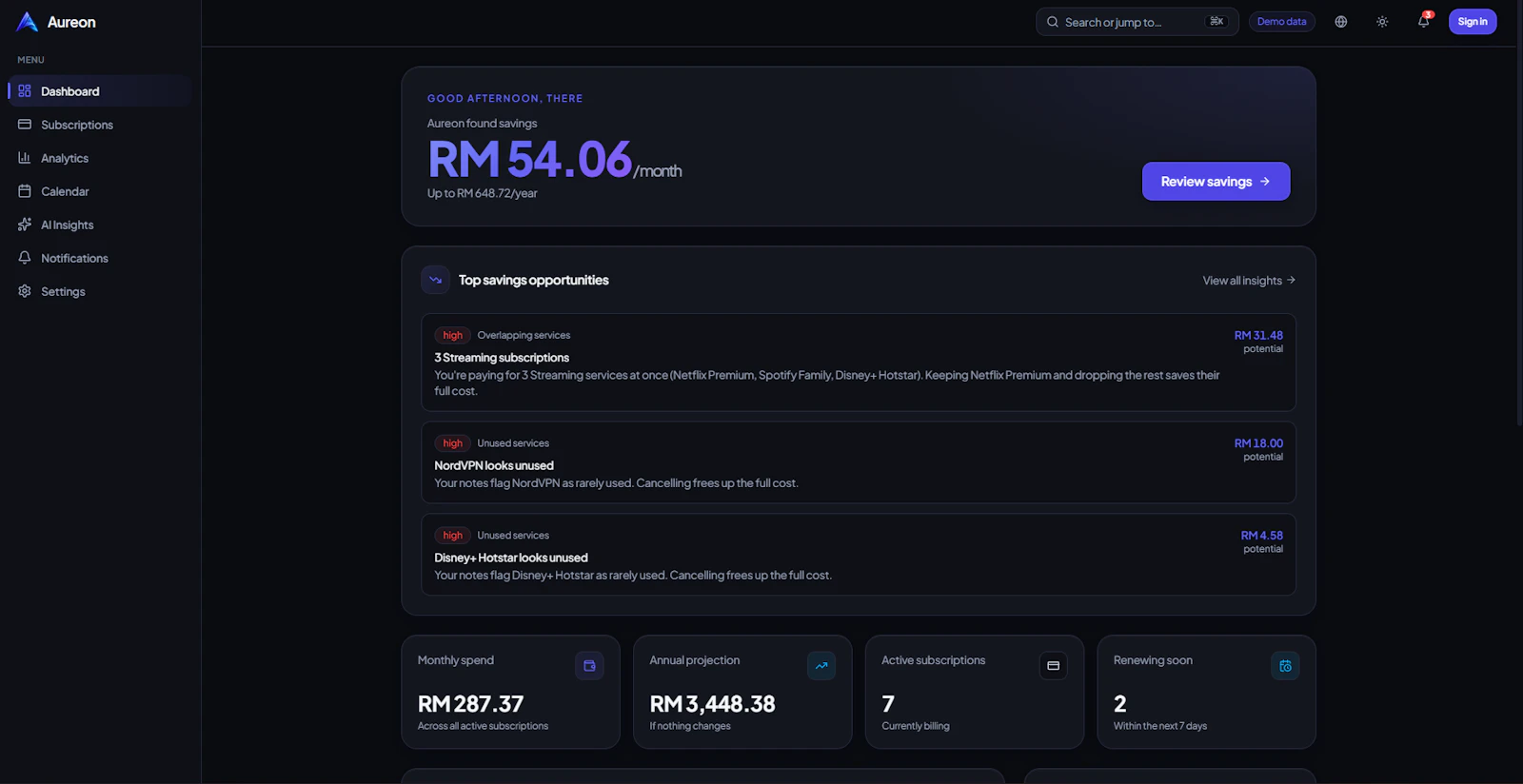The image size is (1523, 784).
Task: Focus the Search or jump to field
Action: 1137,22
